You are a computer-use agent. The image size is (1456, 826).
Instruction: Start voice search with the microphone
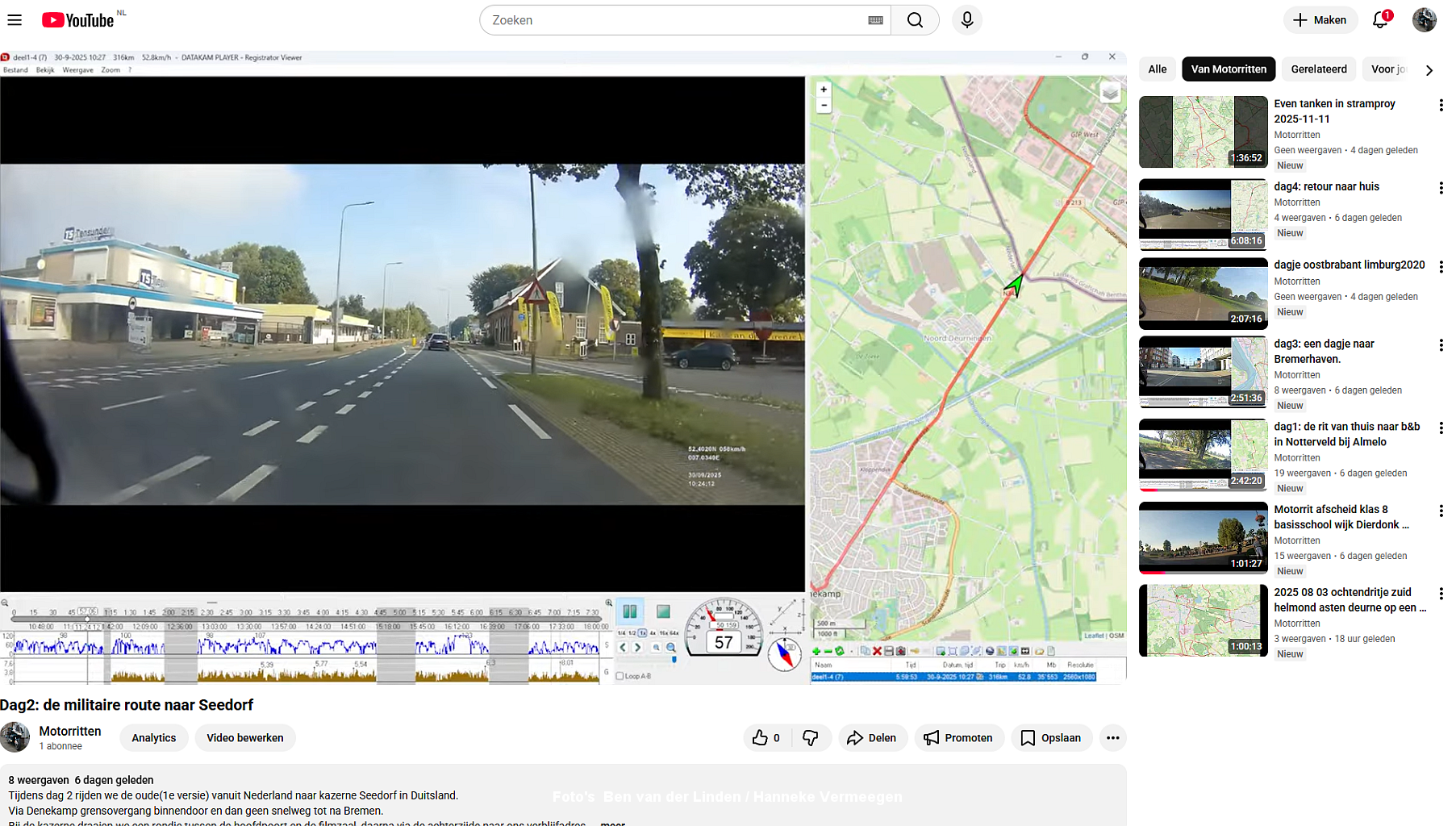coord(967,20)
